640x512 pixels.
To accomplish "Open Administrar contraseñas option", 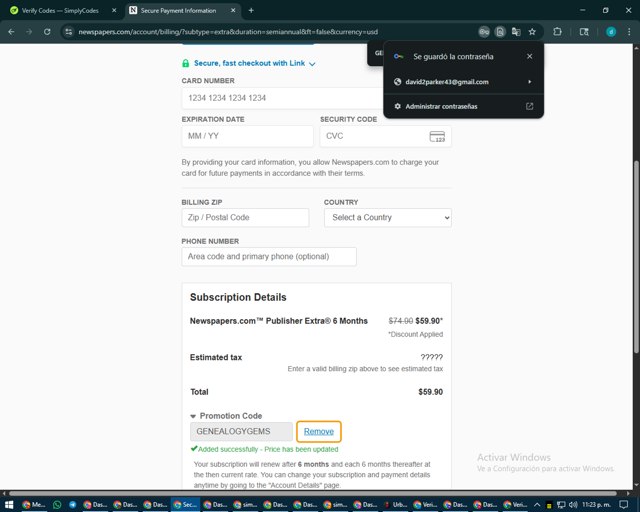I will pos(464,107).
